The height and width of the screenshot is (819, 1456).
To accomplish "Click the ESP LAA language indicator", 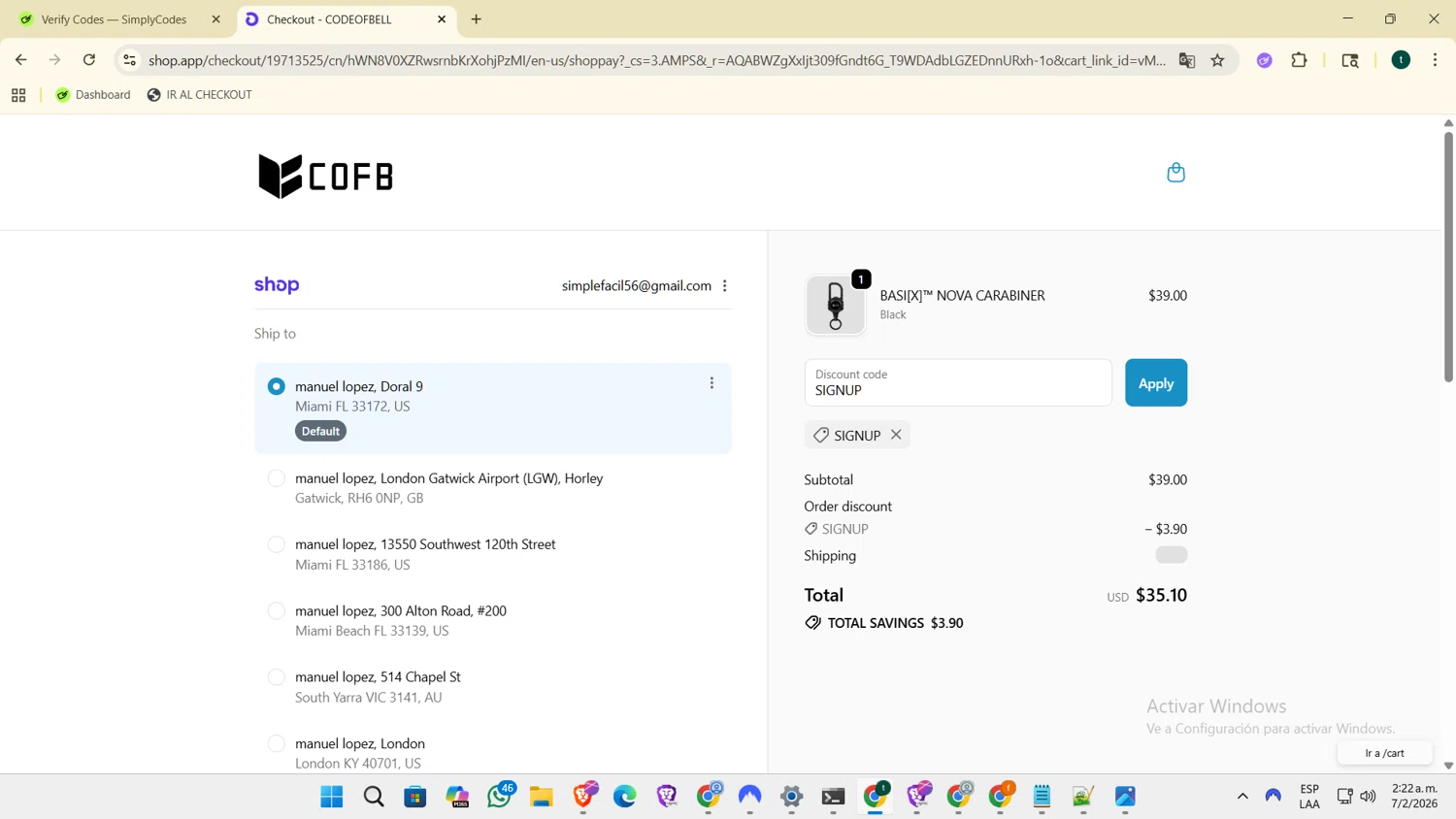I will pos(1309,797).
